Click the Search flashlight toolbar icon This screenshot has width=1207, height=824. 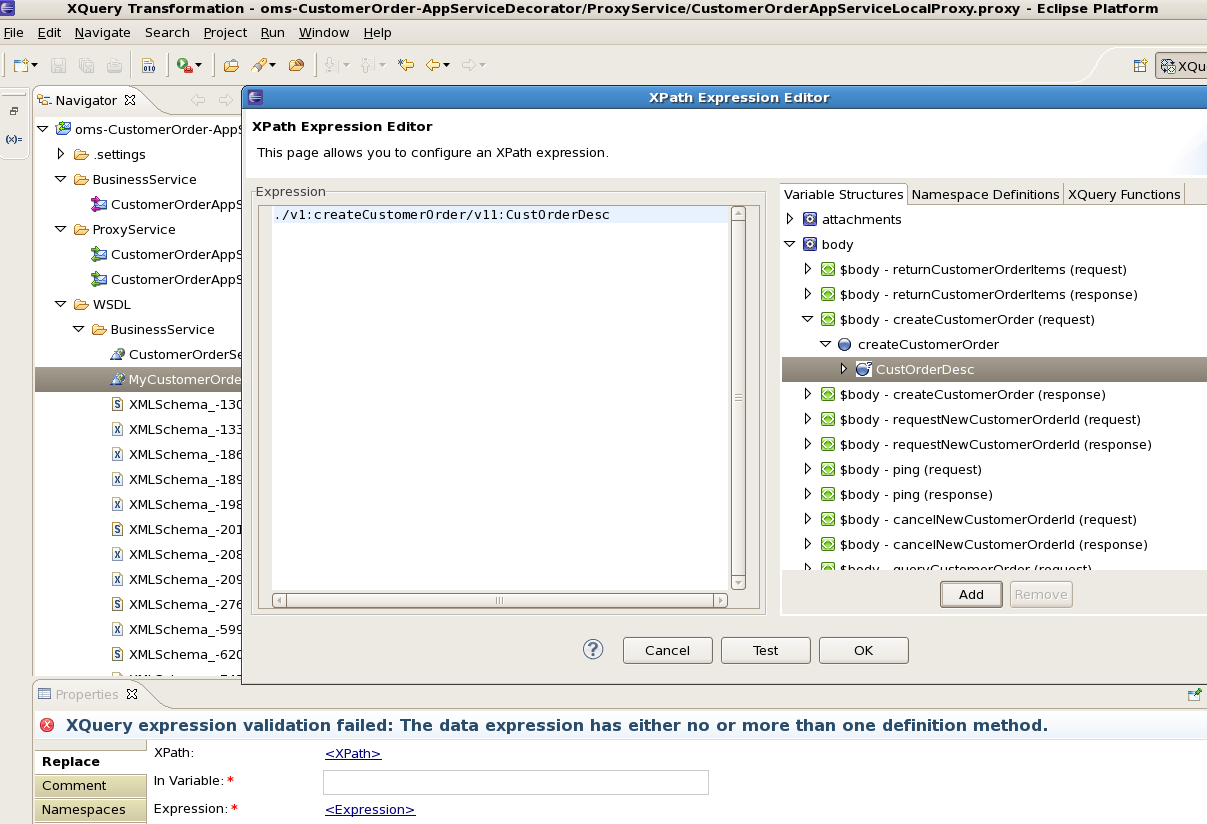click(x=259, y=66)
